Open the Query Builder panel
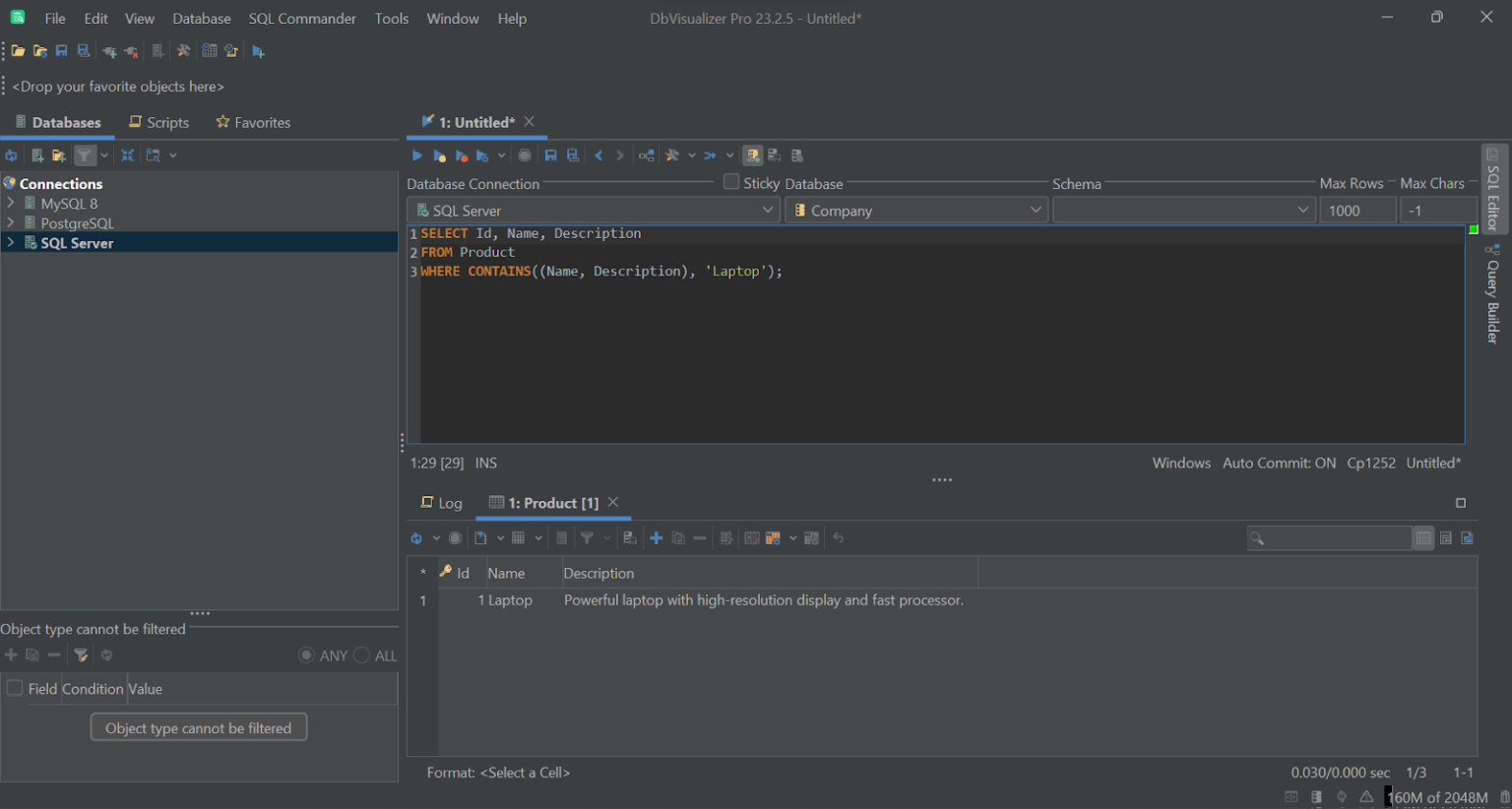 pos(1492,295)
